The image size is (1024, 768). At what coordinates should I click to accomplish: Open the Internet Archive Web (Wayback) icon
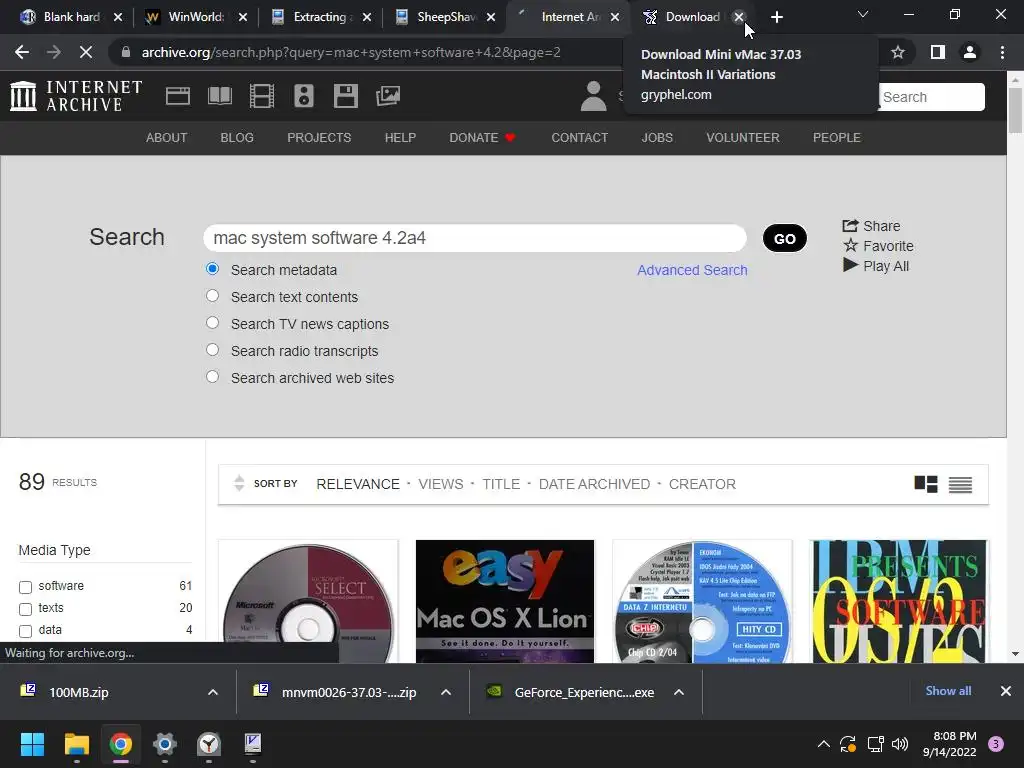click(x=178, y=96)
